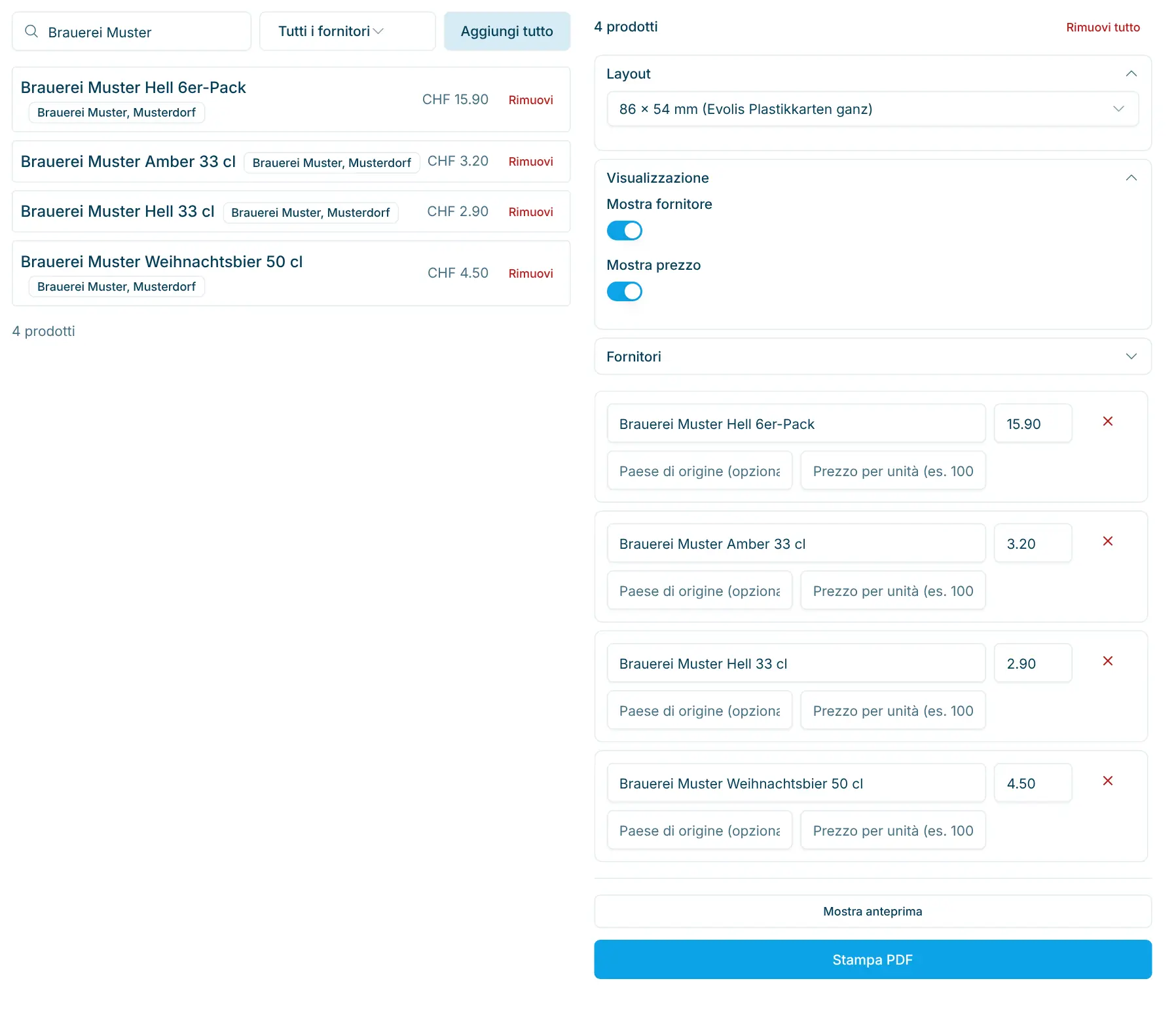
Task: Edit the 15.90 price field
Action: (1033, 424)
